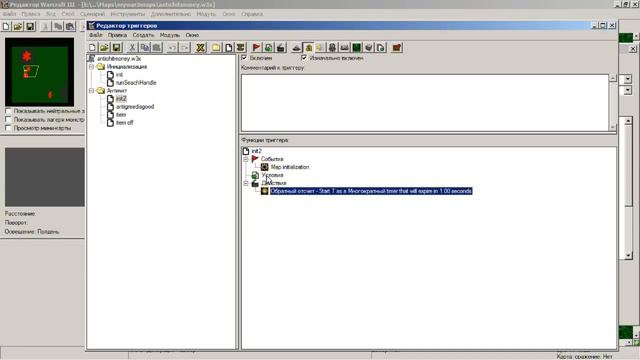Image resolution: width=640 pixels, height=360 pixels.
Task: Select the "antigreedagood" trigger
Action: [135, 107]
